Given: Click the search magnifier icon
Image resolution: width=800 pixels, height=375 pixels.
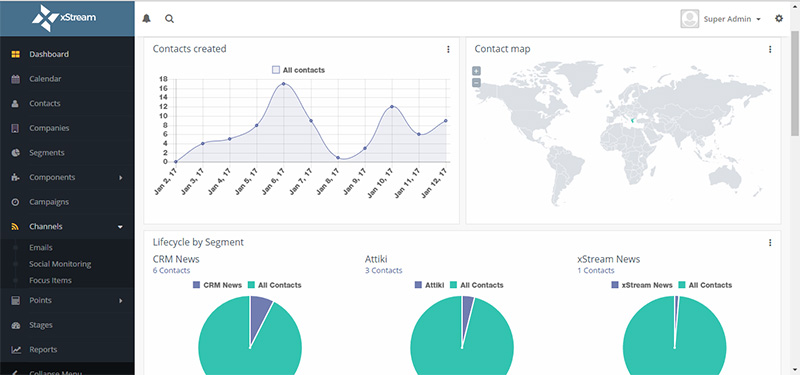Looking at the screenshot, I should (x=169, y=19).
